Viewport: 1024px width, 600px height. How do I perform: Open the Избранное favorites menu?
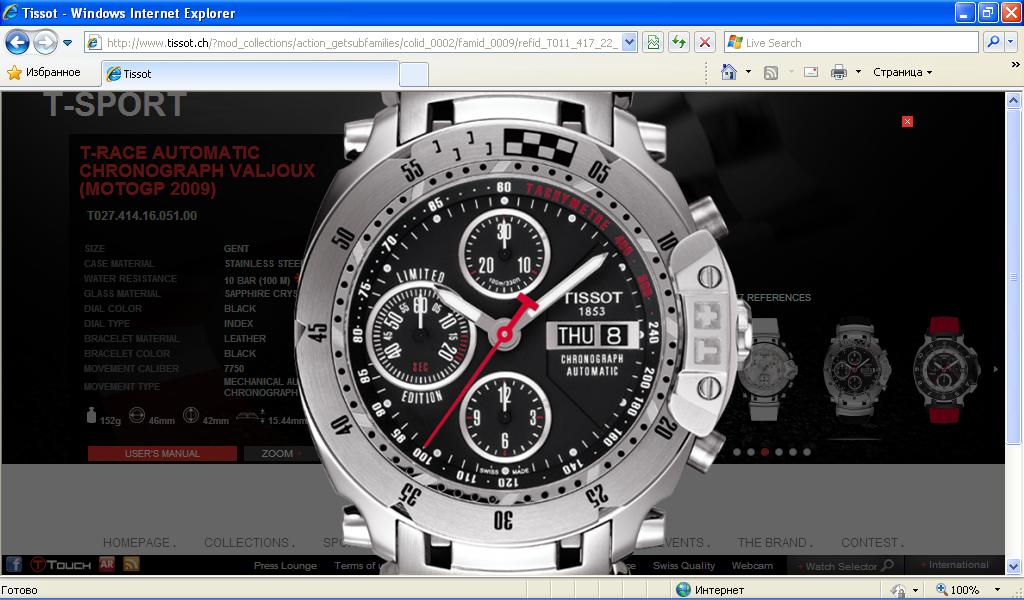click(44, 73)
